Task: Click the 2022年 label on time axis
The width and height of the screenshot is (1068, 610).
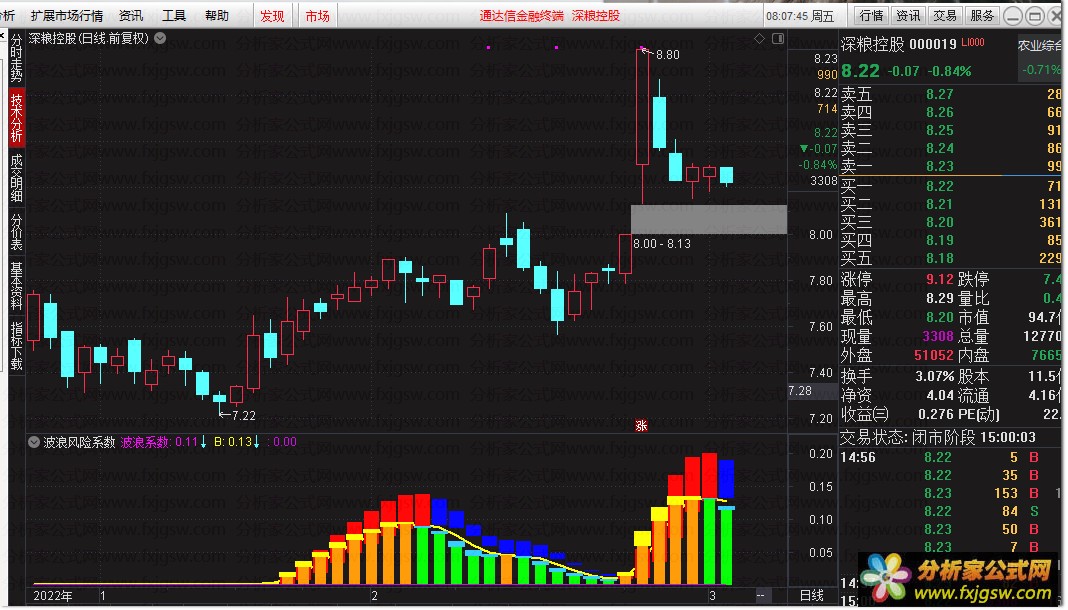Action: 52,596
